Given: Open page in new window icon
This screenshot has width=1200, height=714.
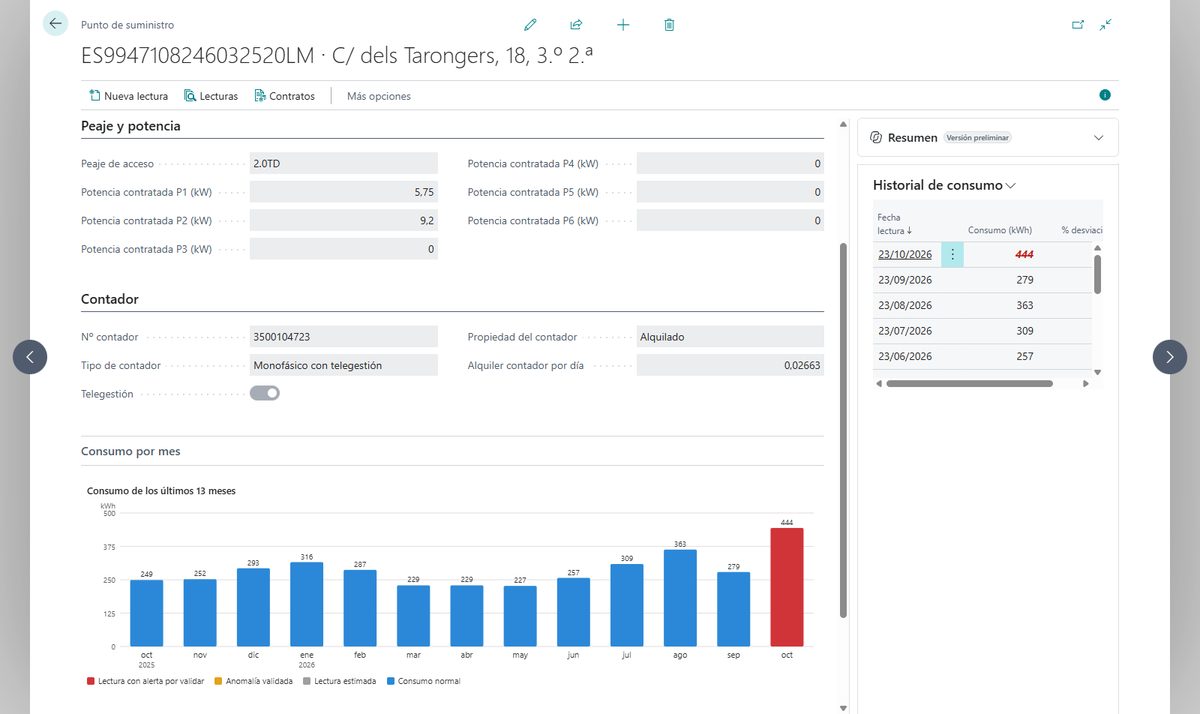Looking at the screenshot, I should click(1078, 25).
